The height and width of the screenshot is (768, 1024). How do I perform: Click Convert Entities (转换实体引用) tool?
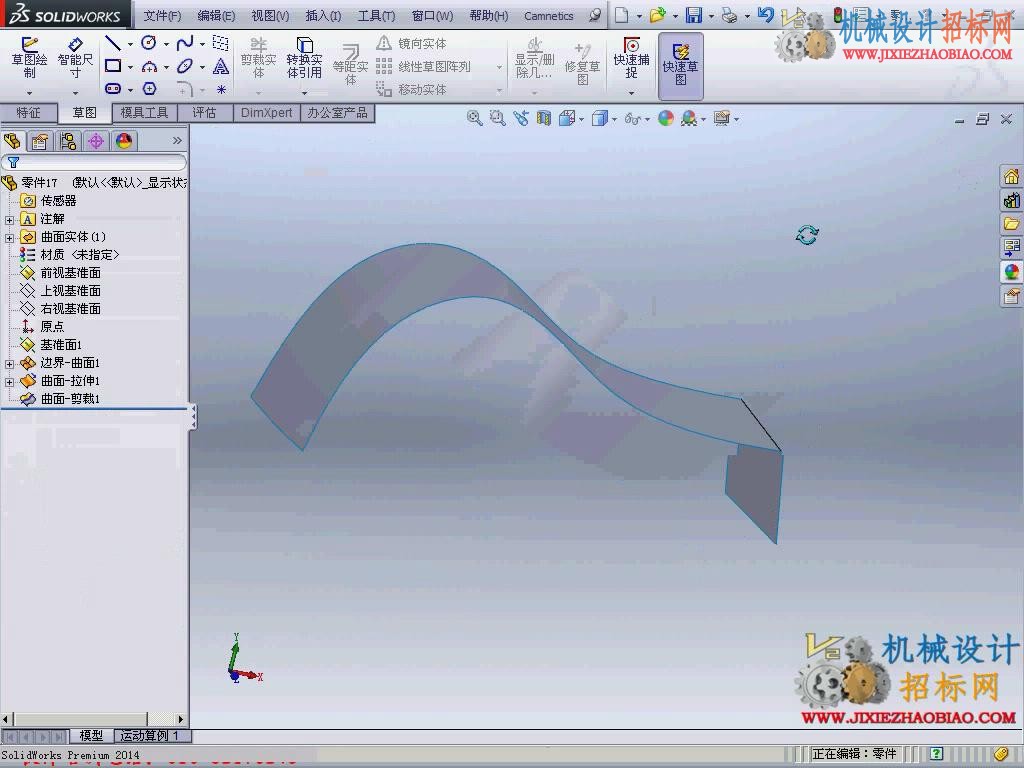point(304,57)
